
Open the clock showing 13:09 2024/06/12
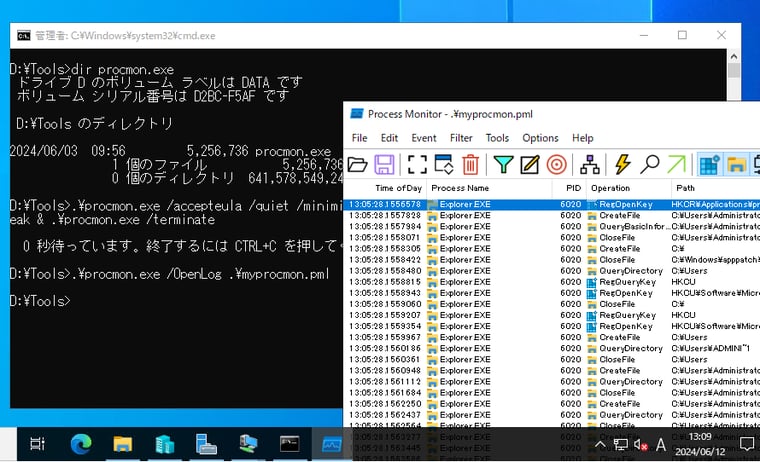[x=700, y=444]
